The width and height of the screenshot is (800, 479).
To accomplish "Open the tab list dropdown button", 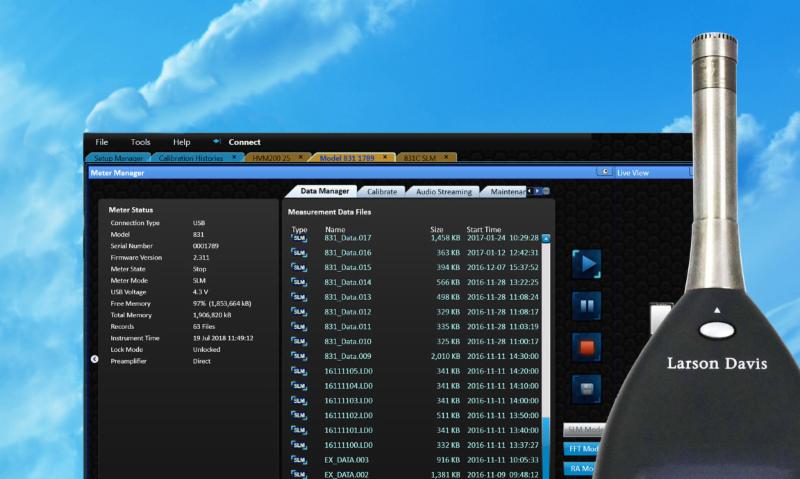I will point(546,191).
